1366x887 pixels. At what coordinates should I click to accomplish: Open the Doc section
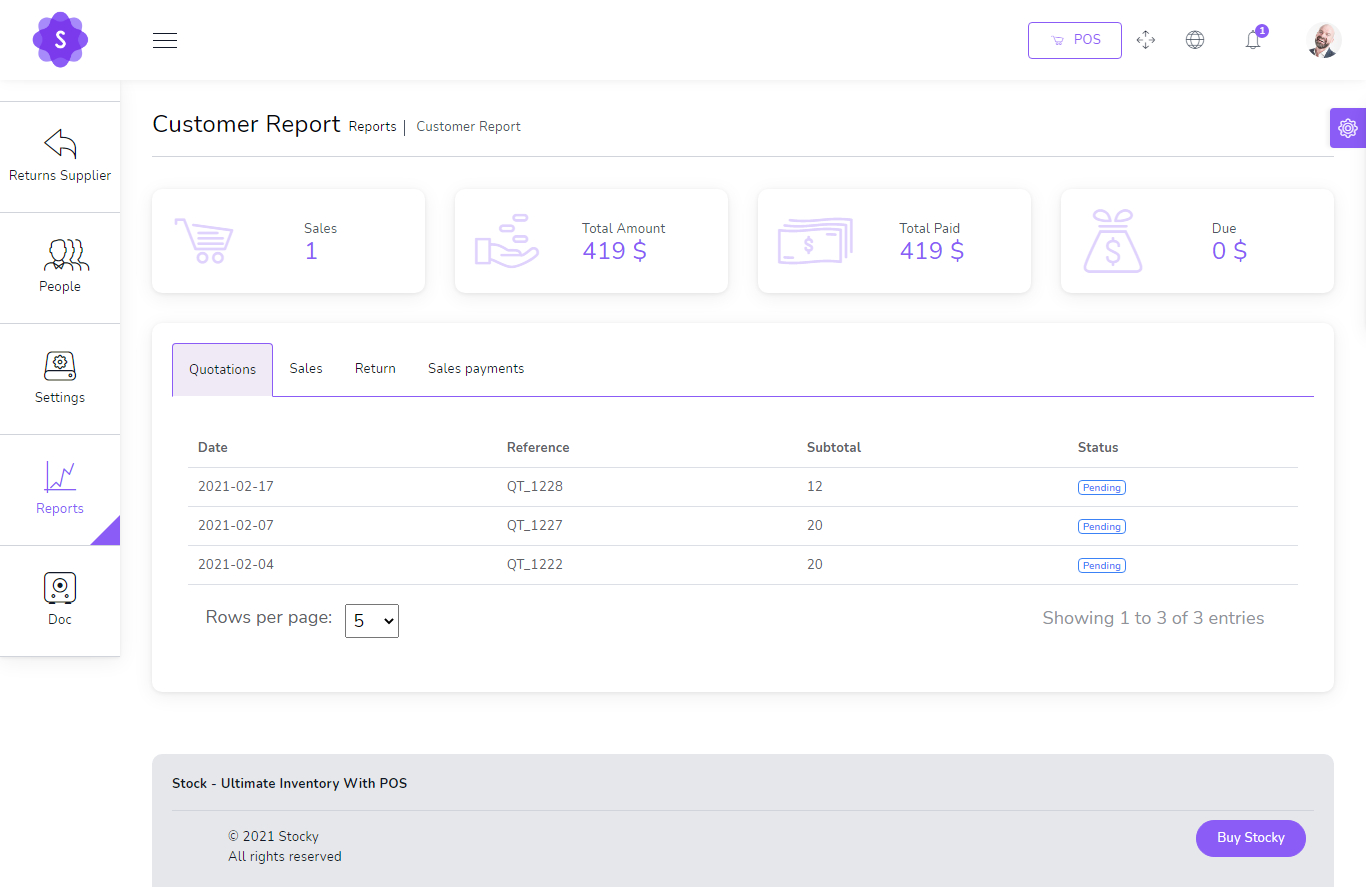[x=60, y=599]
